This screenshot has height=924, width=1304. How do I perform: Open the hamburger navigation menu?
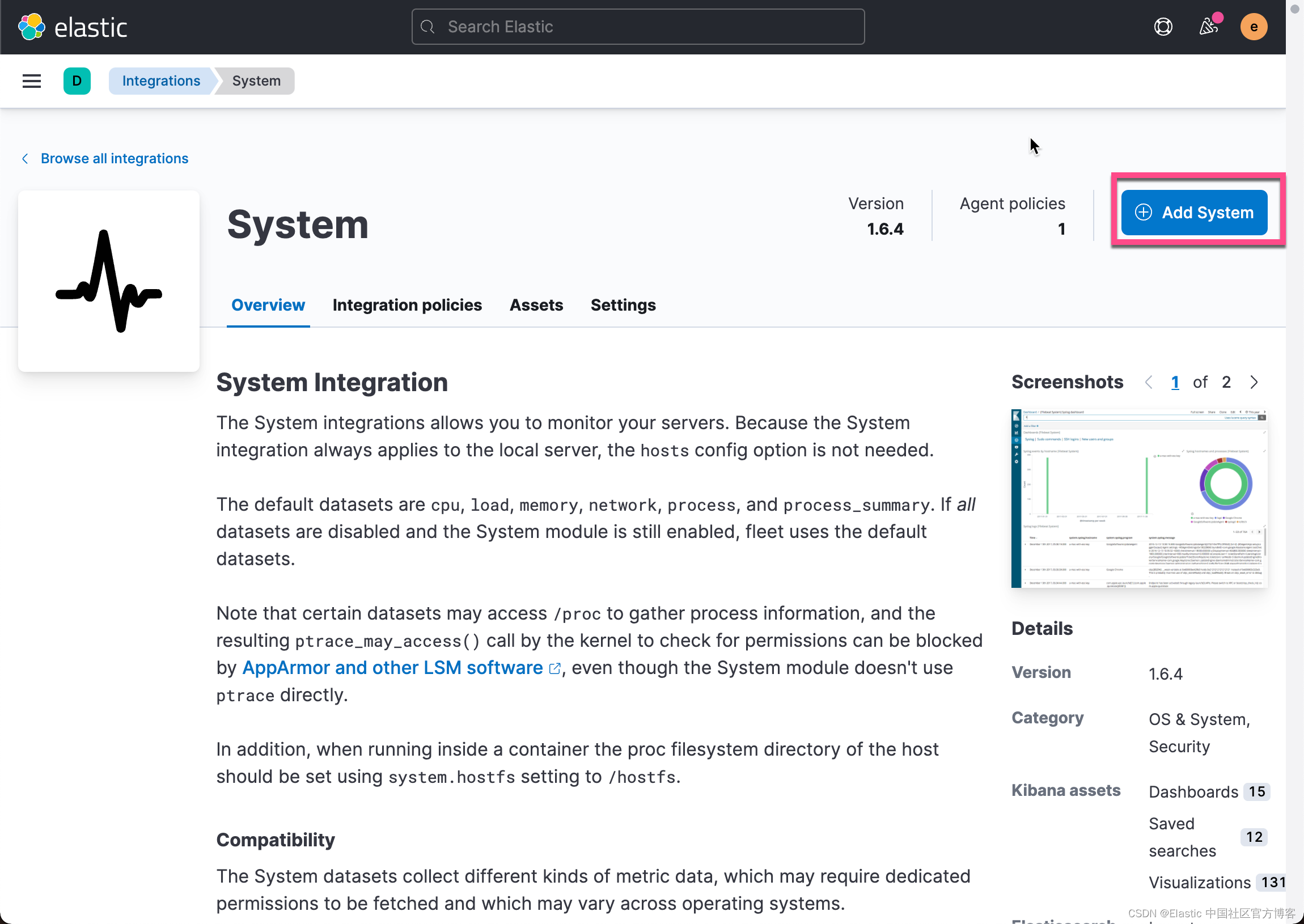32,81
